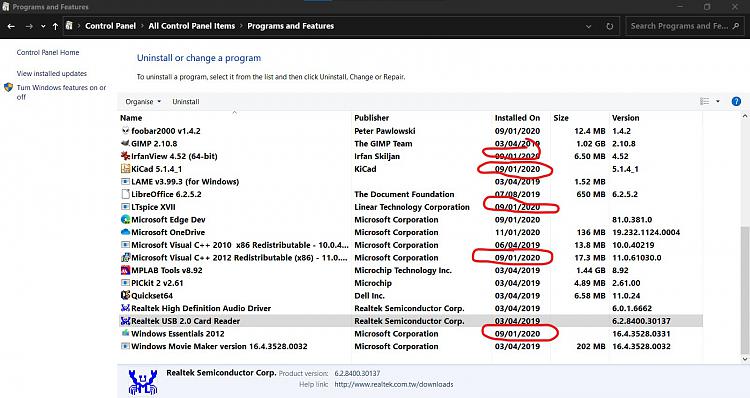Click the scrollbar down arrow
The width and height of the screenshot is (750, 398).
(745, 358)
